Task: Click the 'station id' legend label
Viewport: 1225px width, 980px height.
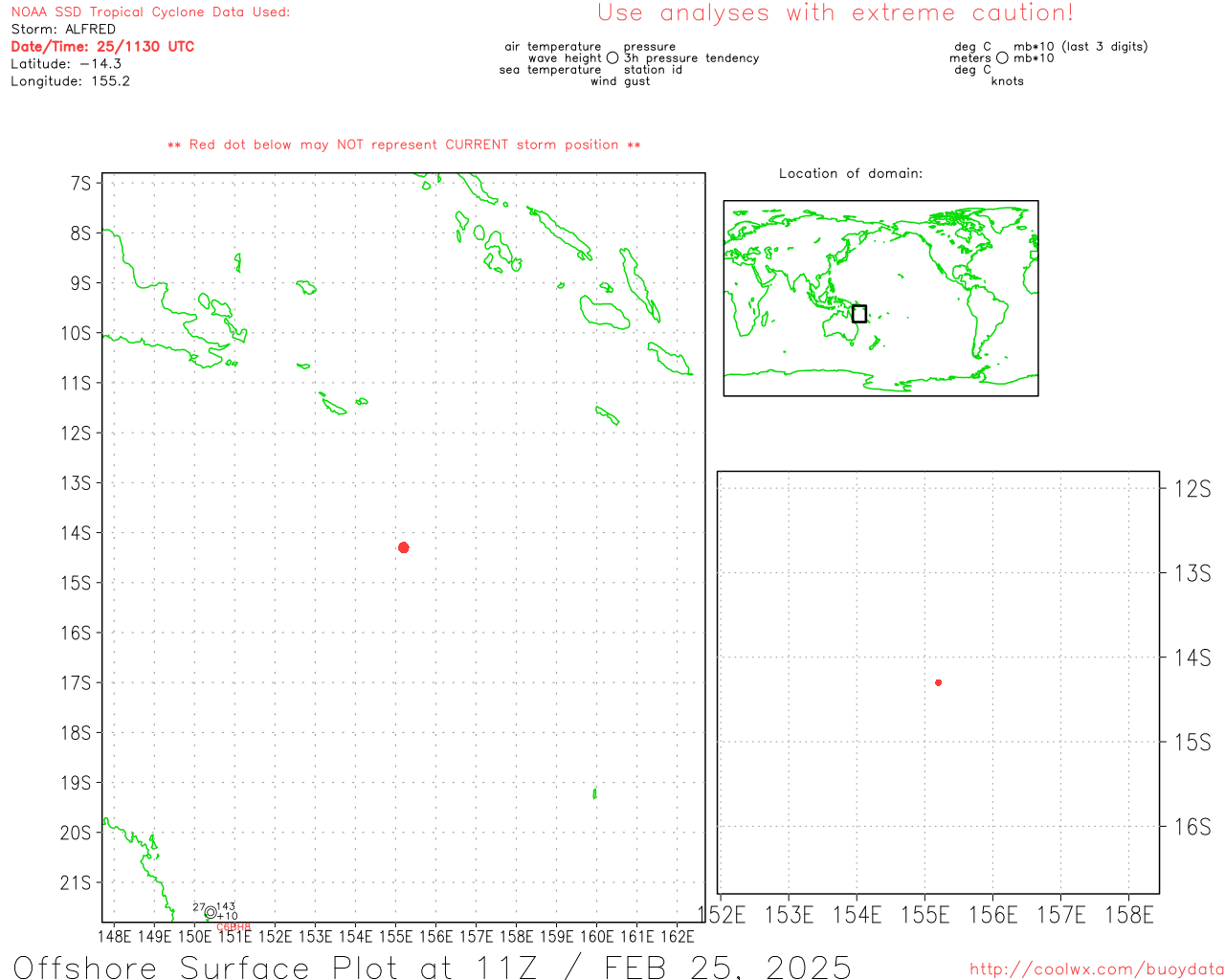Action: click(x=653, y=70)
